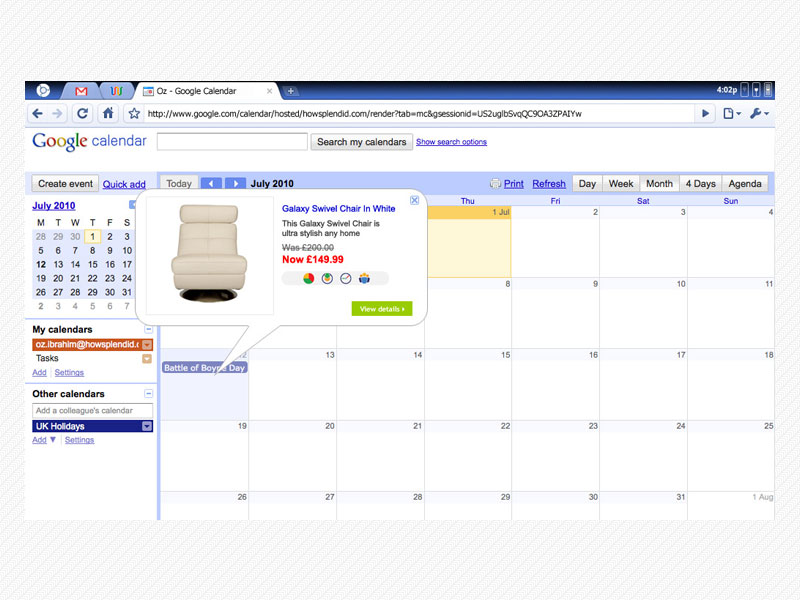Click the View details green button
This screenshot has height=600, width=800.
pyautogui.click(x=382, y=309)
